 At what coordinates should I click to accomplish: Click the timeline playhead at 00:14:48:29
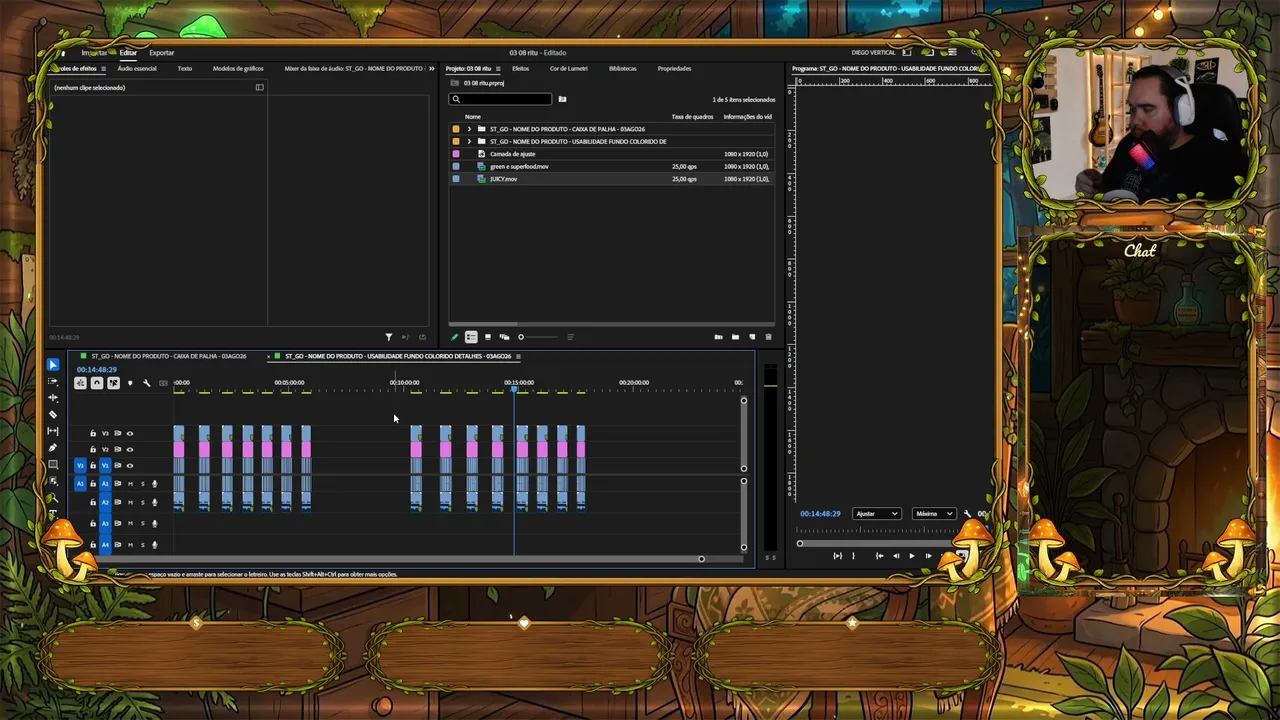(515, 390)
